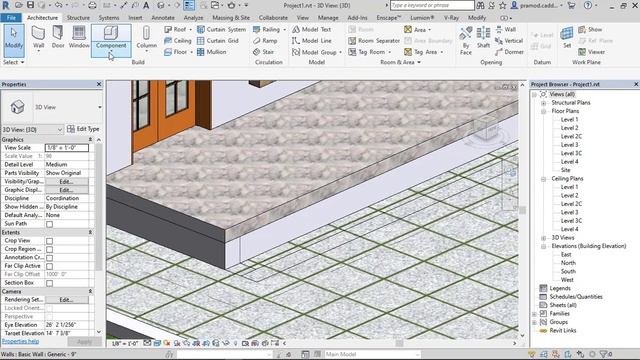Open the work plane Viewer
Screen dimensions: 640x360
click(592, 52)
